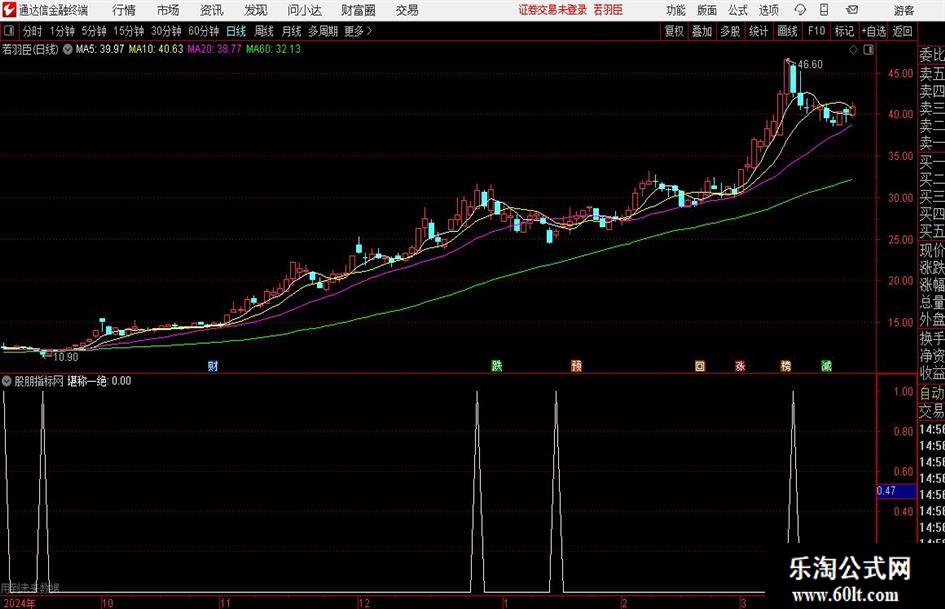Open the F10 company info button

coord(816,31)
